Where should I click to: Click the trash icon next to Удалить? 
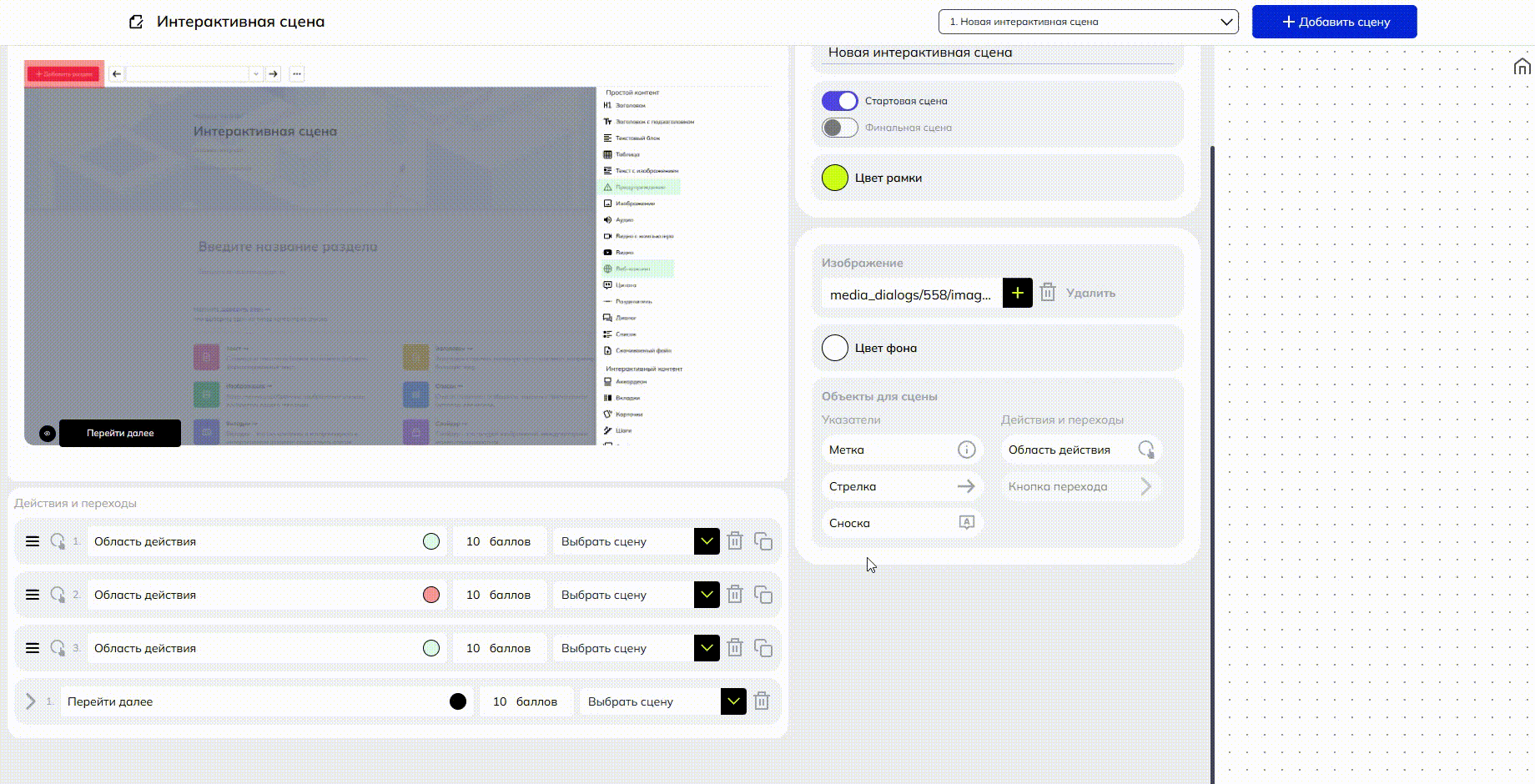(1048, 293)
